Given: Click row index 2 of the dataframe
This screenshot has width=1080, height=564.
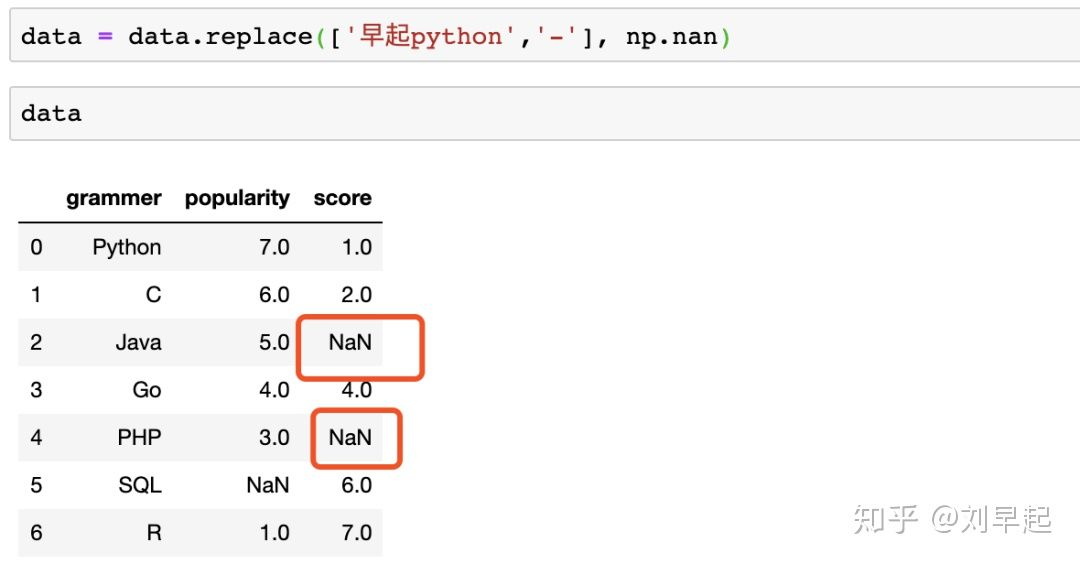Looking at the screenshot, I should 37,342.
